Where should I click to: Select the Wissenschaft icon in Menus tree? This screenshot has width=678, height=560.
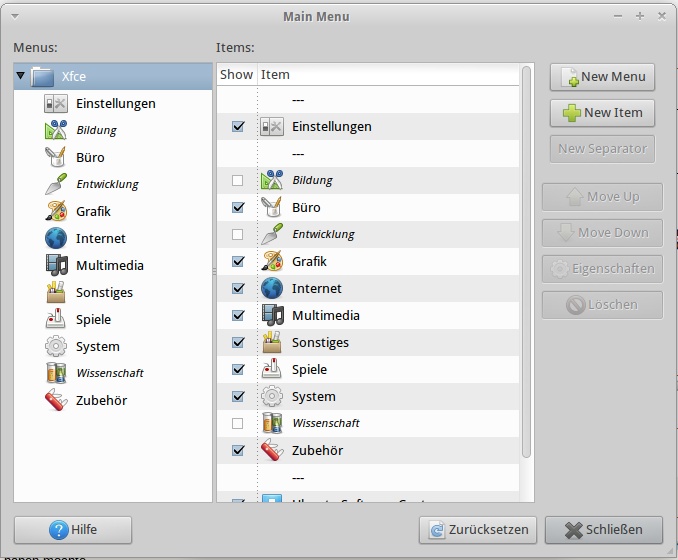coord(56,374)
